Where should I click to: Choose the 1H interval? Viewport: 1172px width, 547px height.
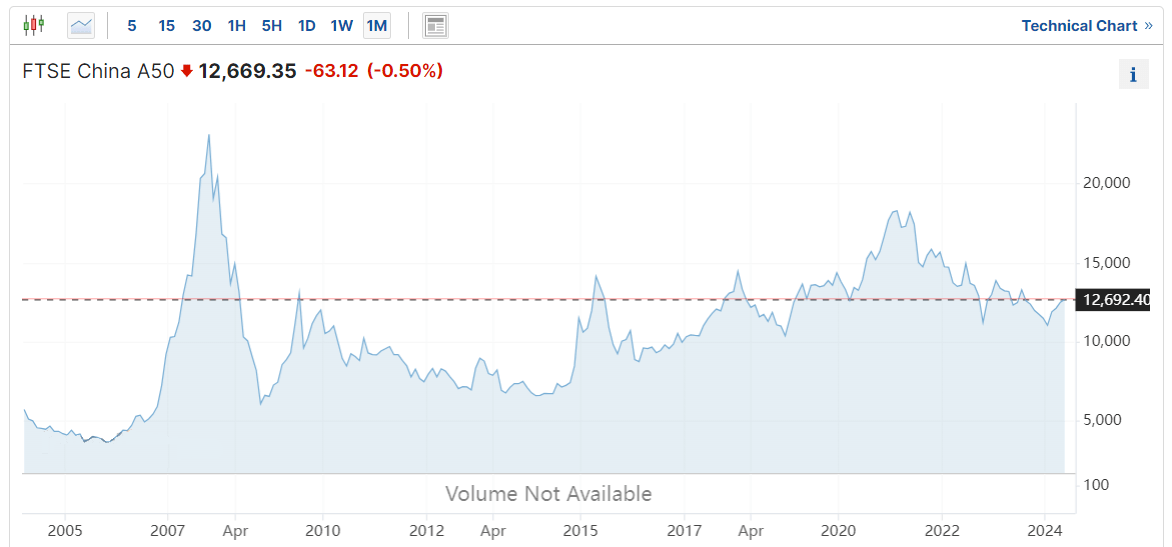click(x=237, y=26)
